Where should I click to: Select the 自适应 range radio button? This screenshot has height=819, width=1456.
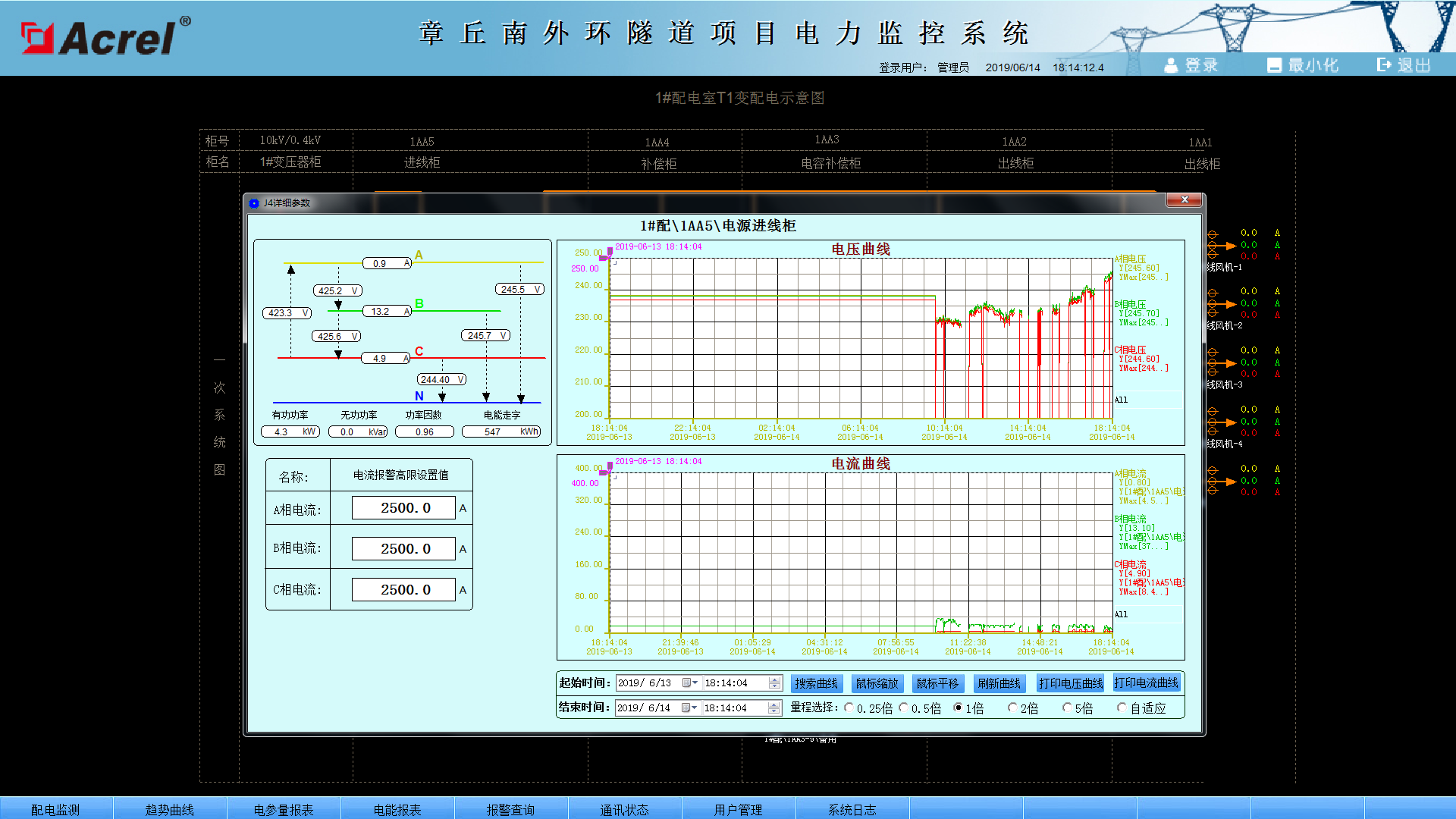tap(1122, 708)
